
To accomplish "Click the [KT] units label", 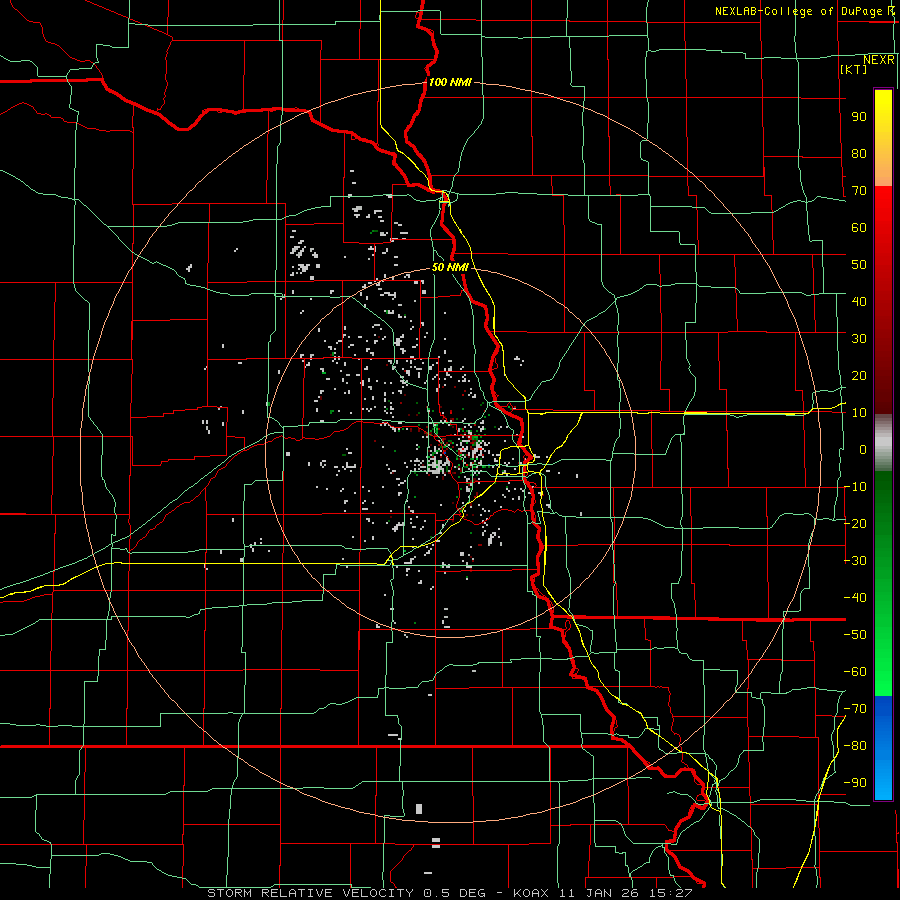I will click(x=854, y=69).
